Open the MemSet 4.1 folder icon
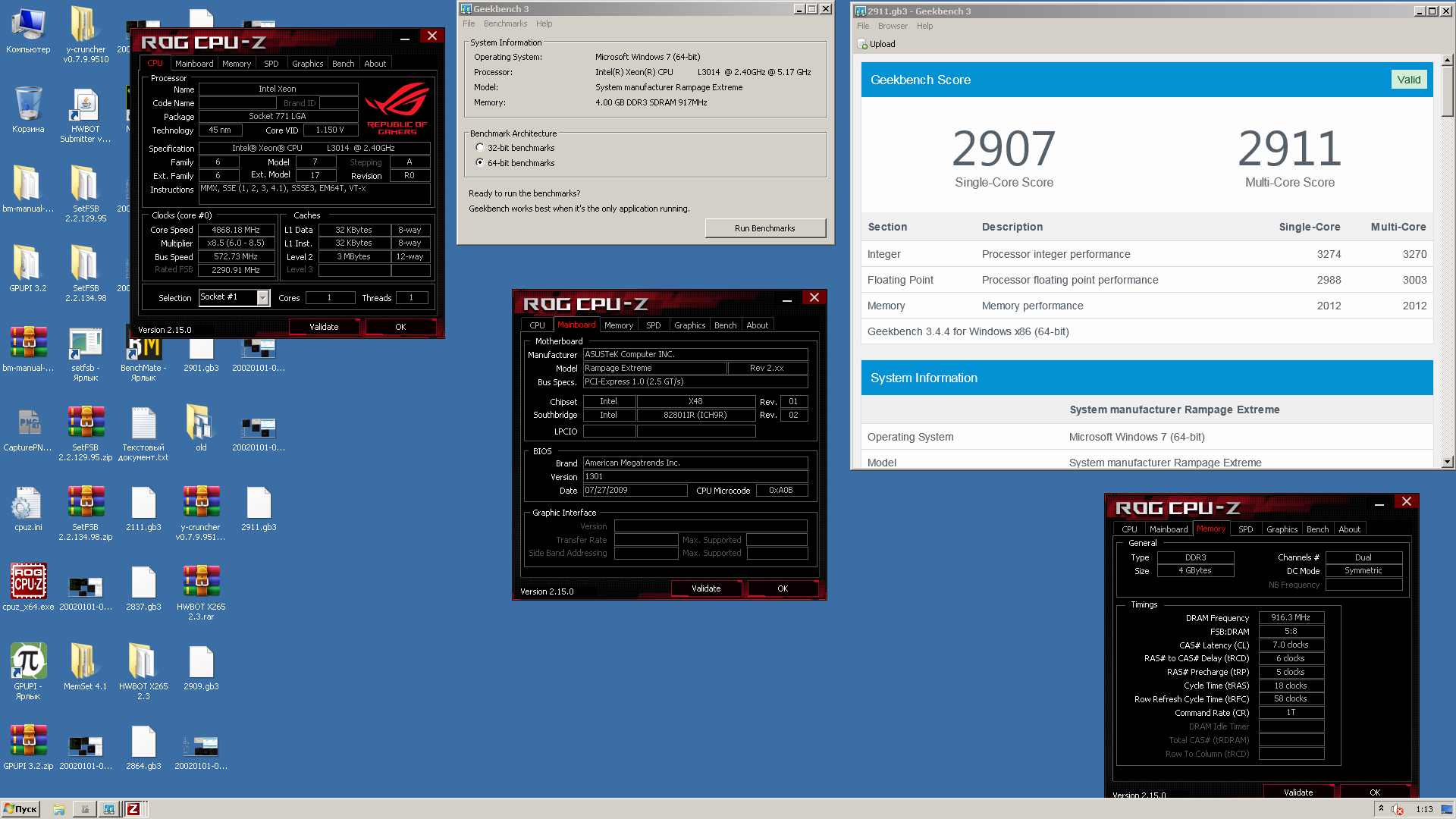This screenshot has width=1456, height=819. point(85,666)
